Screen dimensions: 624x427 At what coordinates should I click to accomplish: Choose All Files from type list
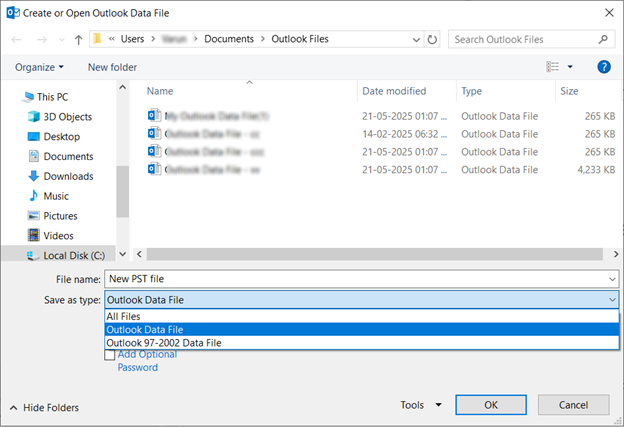[x=361, y=316]
